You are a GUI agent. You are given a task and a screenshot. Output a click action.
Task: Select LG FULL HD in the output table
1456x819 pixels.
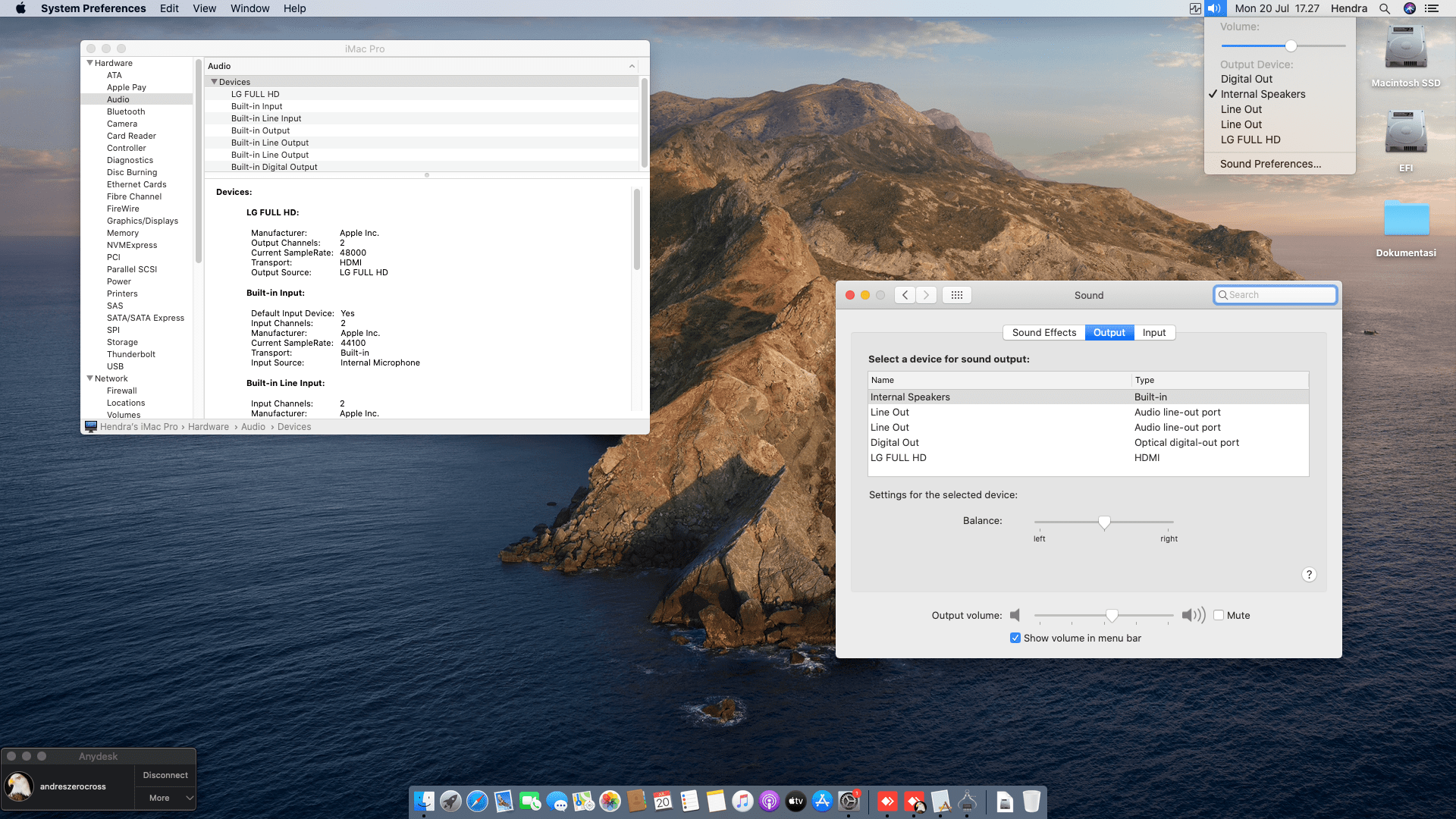click(1088, 458)
